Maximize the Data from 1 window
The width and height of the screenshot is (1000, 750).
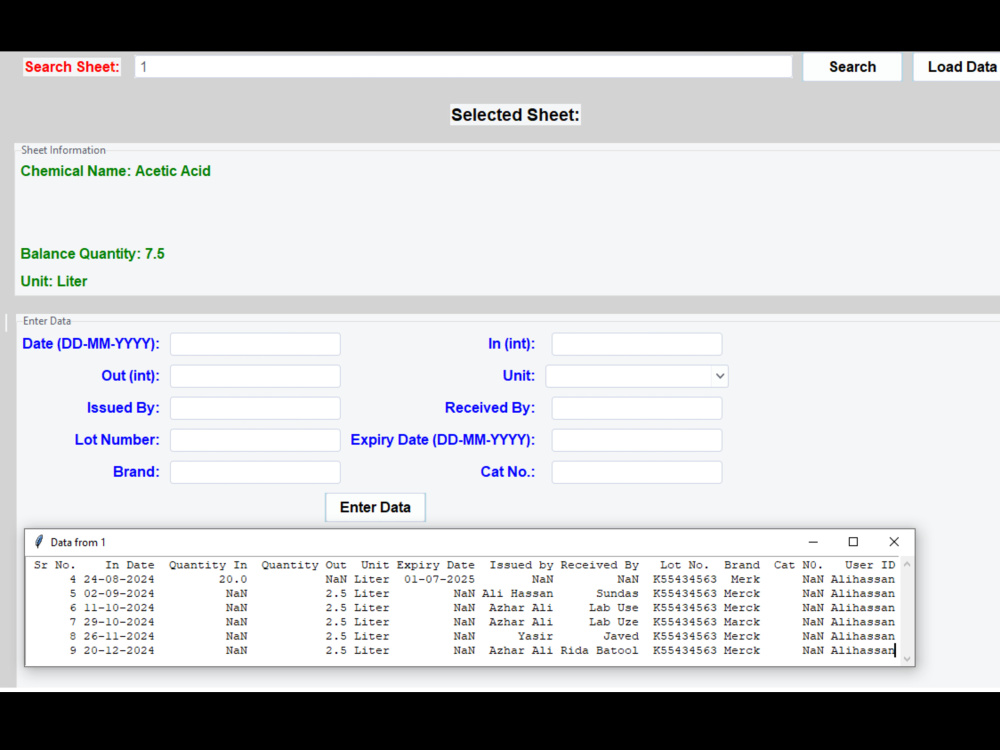point(853,542)
